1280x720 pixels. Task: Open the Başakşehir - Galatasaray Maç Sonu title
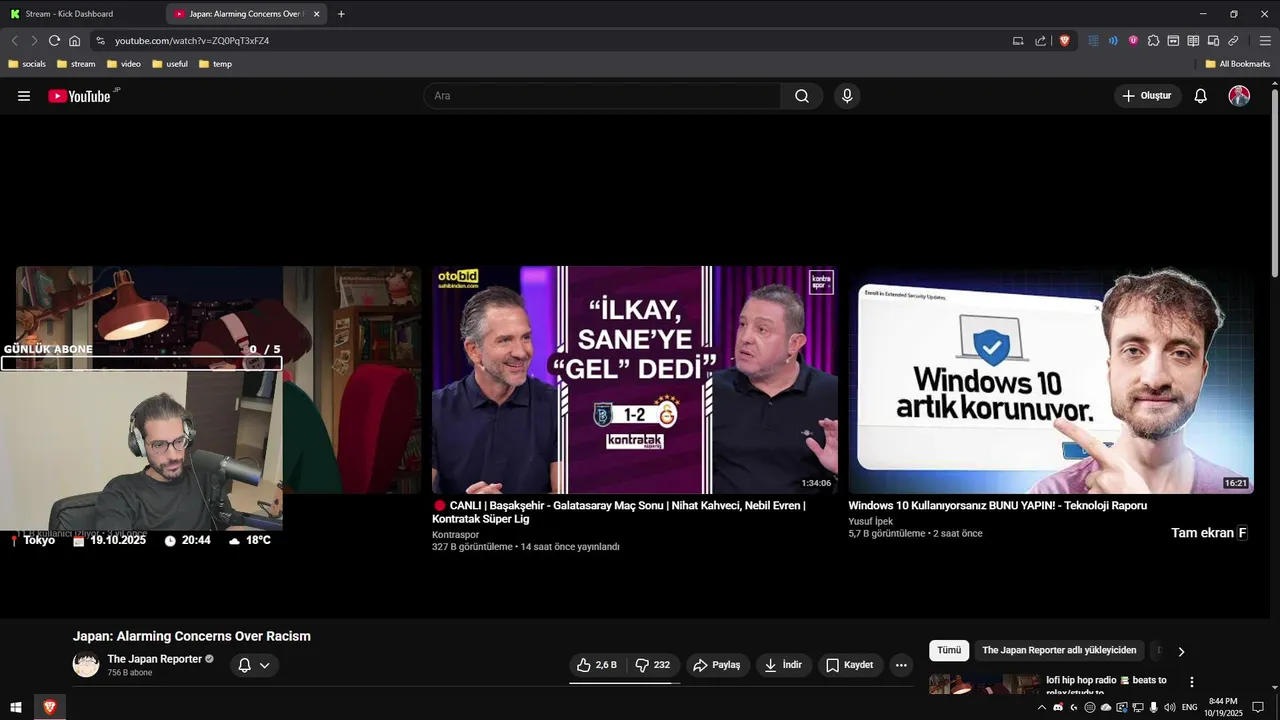pyautogui.click(x=618, y=512)
